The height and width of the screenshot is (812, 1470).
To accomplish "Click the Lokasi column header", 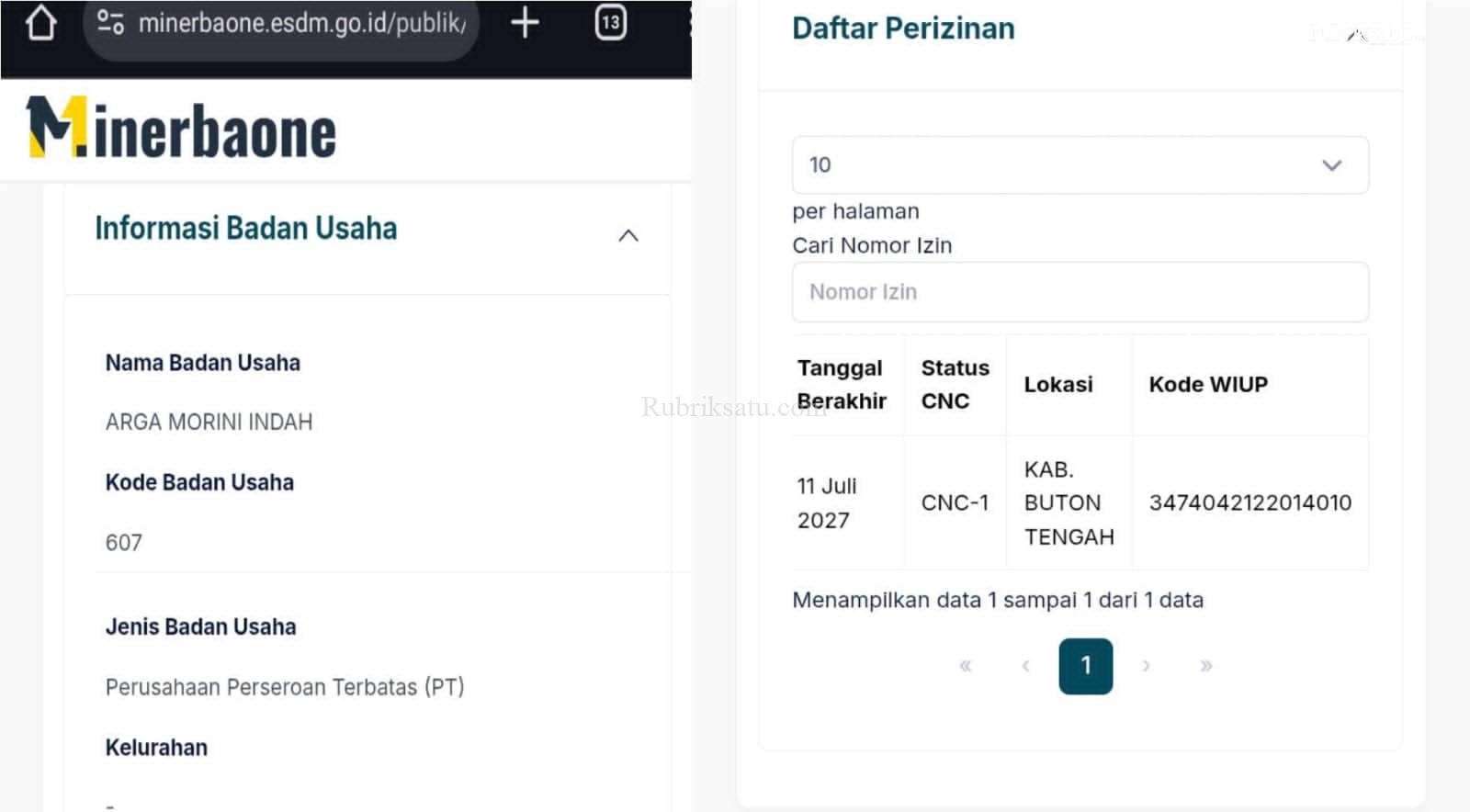I will 1058,384.
